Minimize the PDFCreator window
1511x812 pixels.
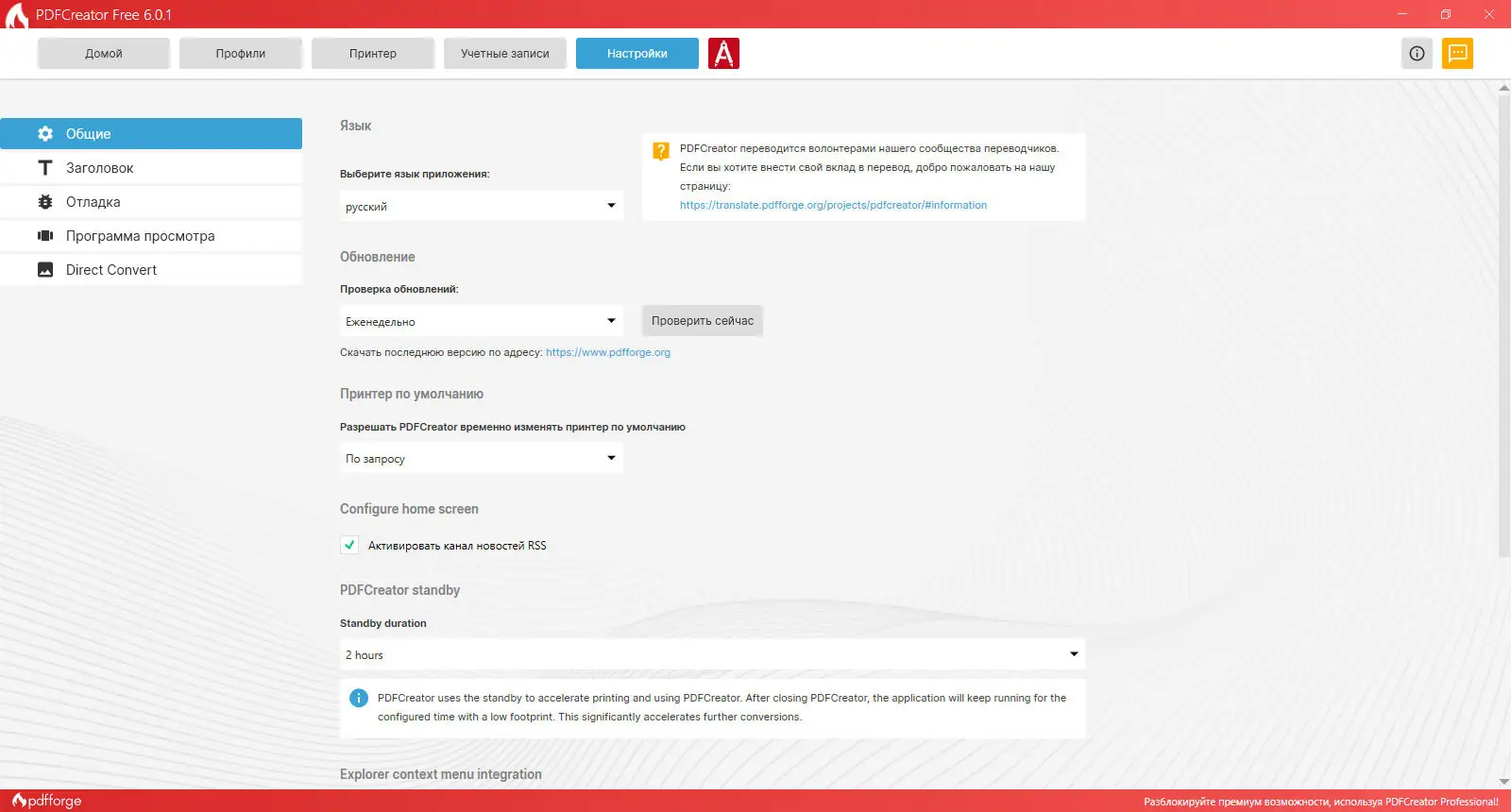click(1402, 14)
